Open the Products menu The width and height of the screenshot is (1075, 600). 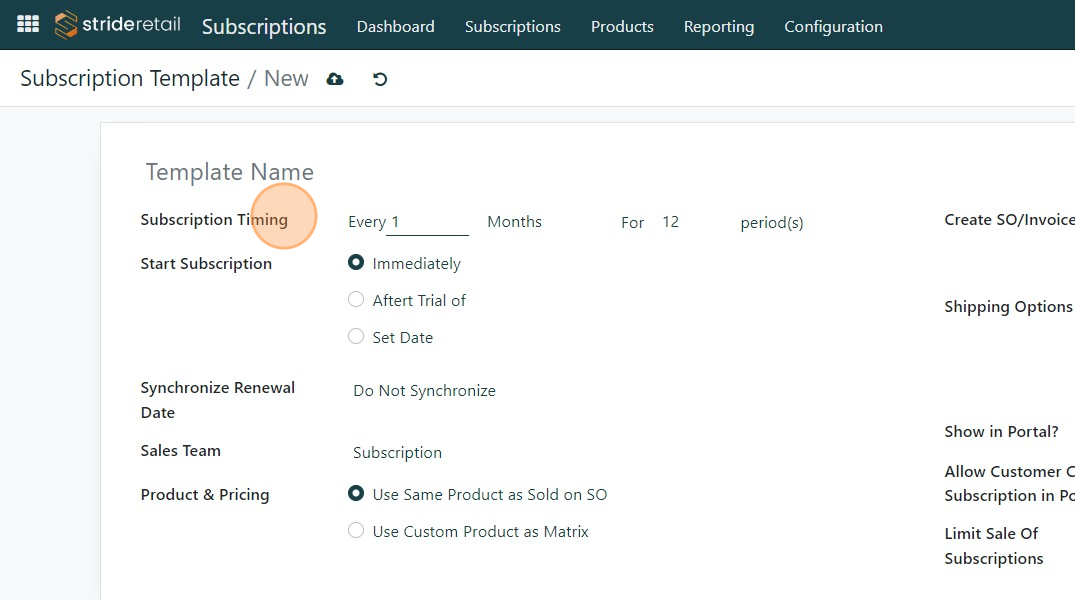[622, 27]
